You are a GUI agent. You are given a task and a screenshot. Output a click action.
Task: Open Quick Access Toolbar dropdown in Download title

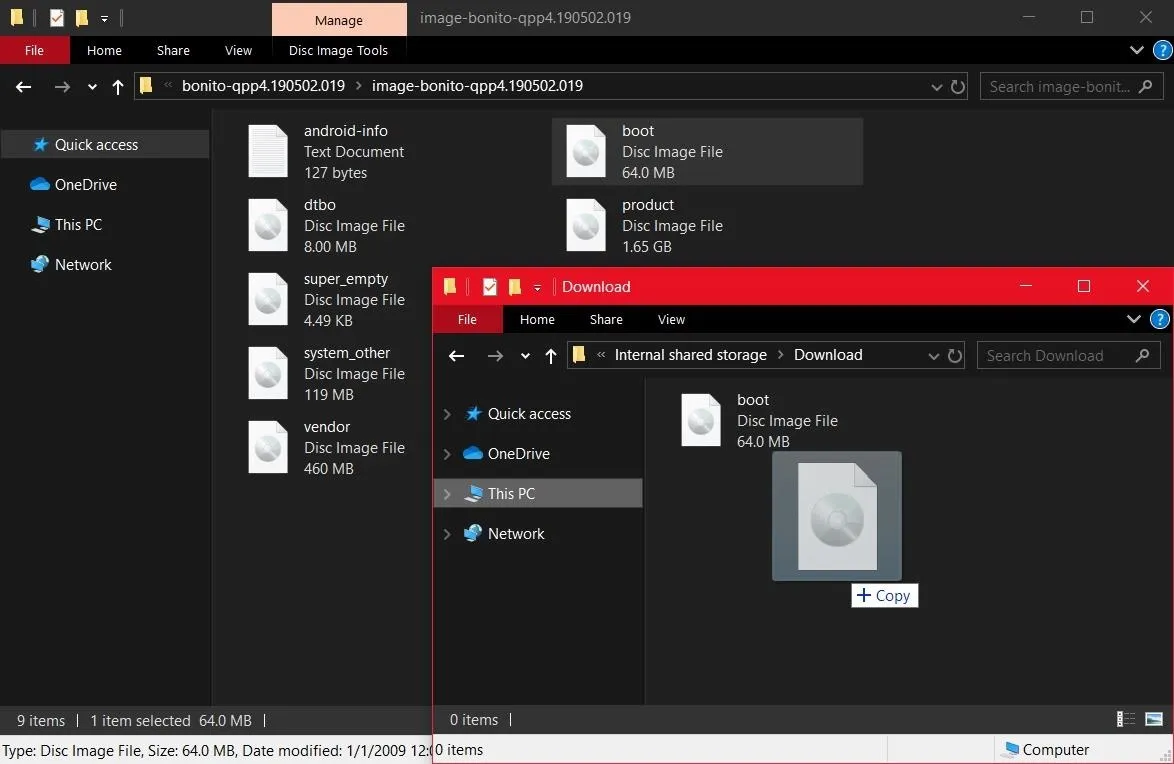coord(537,287)
